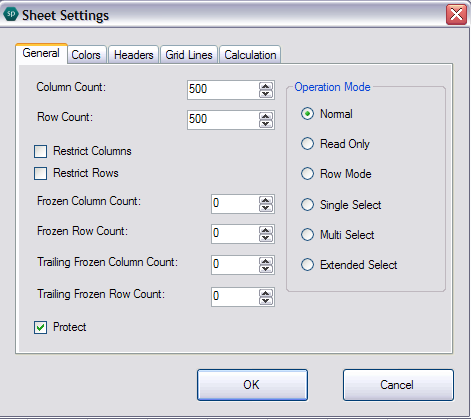Choose the Single Select radio button
Screen dimensions: 471x420
[307, 205]
